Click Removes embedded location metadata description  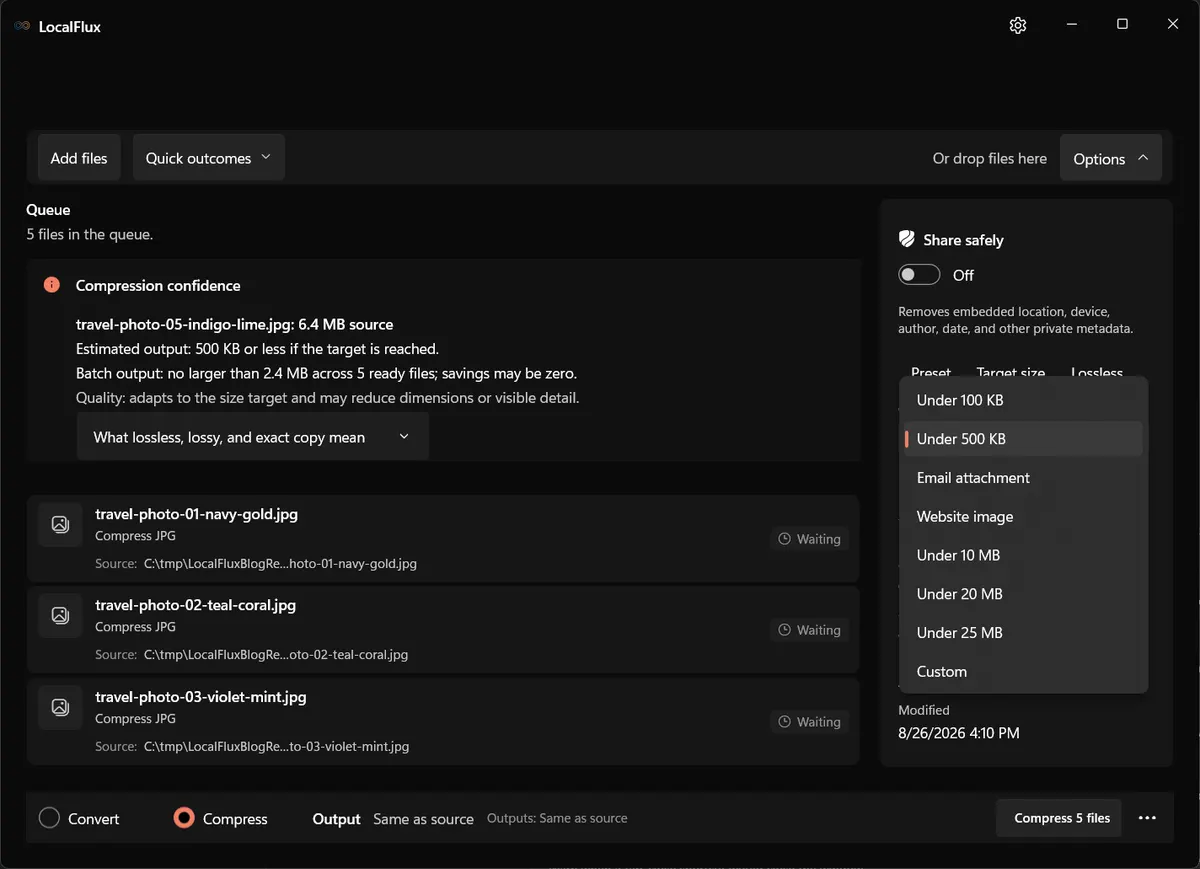tap(1016, 320)
